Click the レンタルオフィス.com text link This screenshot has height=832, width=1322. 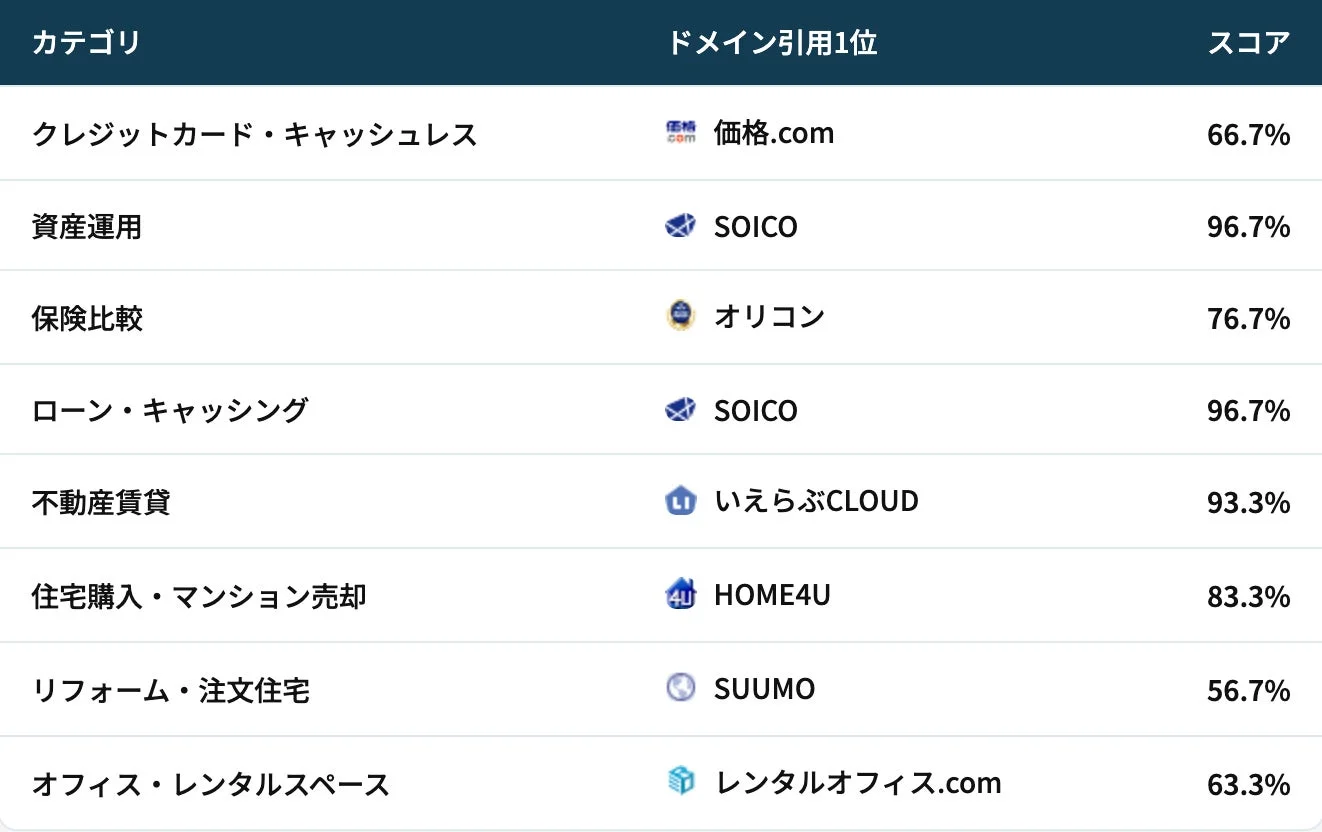857,782
